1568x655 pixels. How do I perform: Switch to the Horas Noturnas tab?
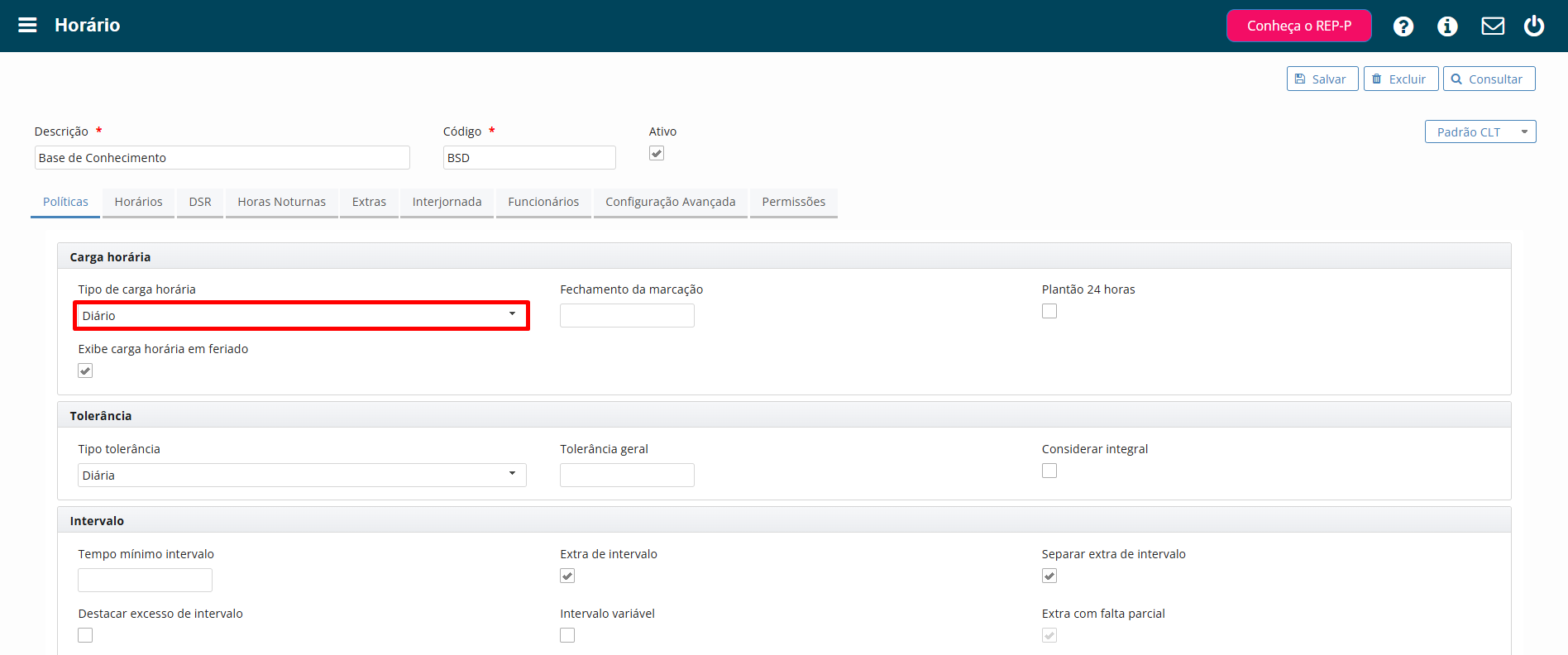282,202
